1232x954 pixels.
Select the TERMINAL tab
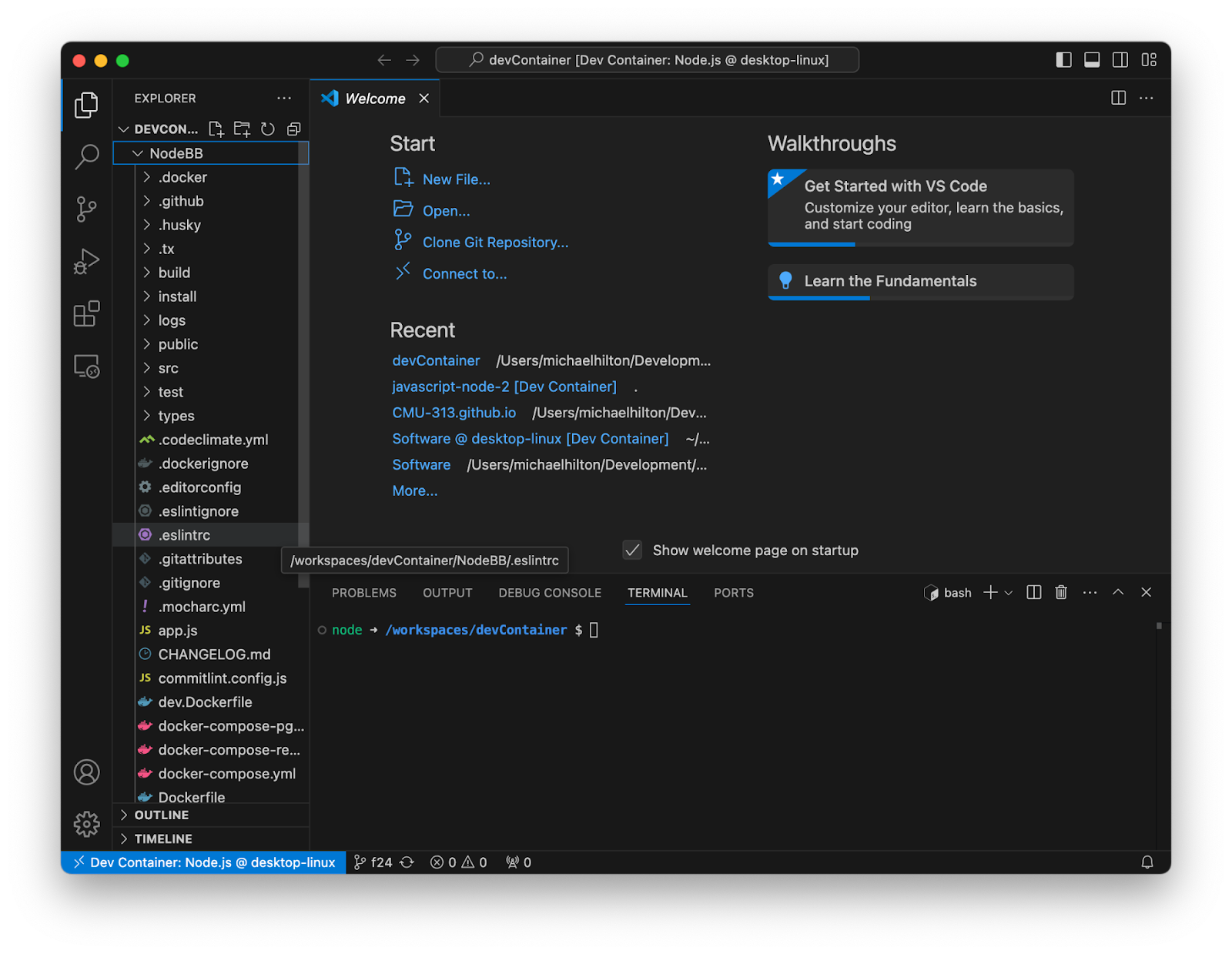click(657, 593)
